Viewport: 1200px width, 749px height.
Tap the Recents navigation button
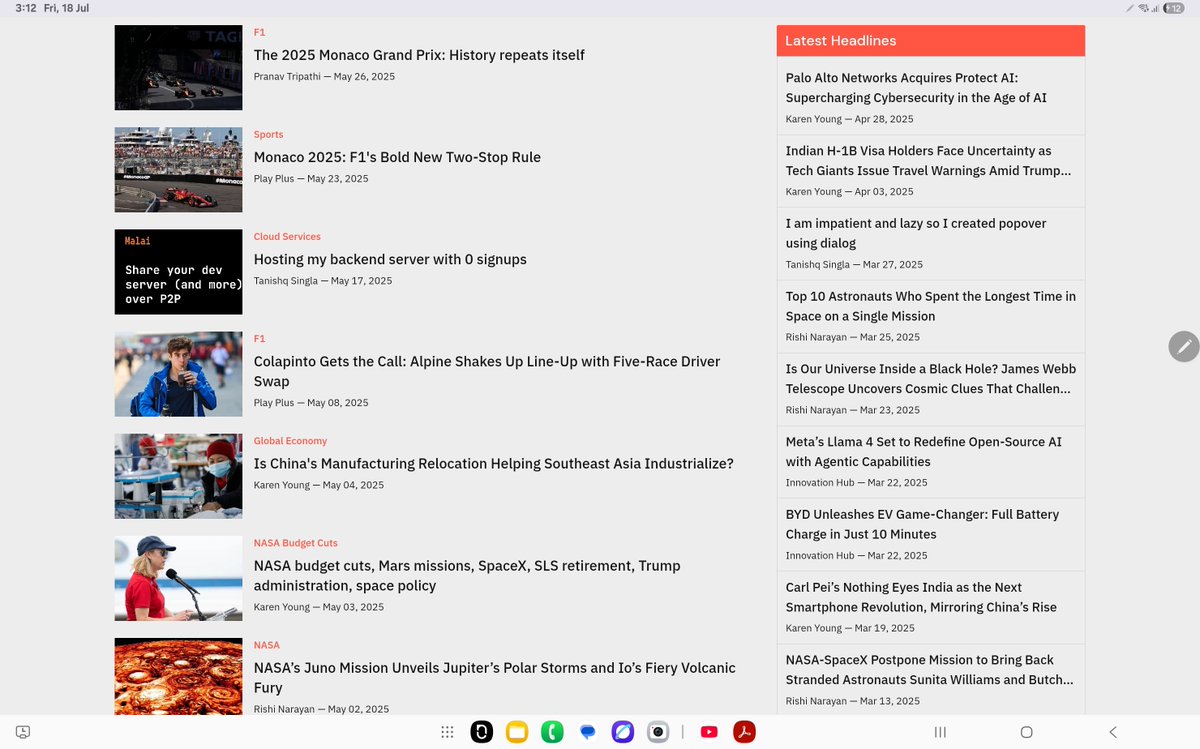(940, 732)
